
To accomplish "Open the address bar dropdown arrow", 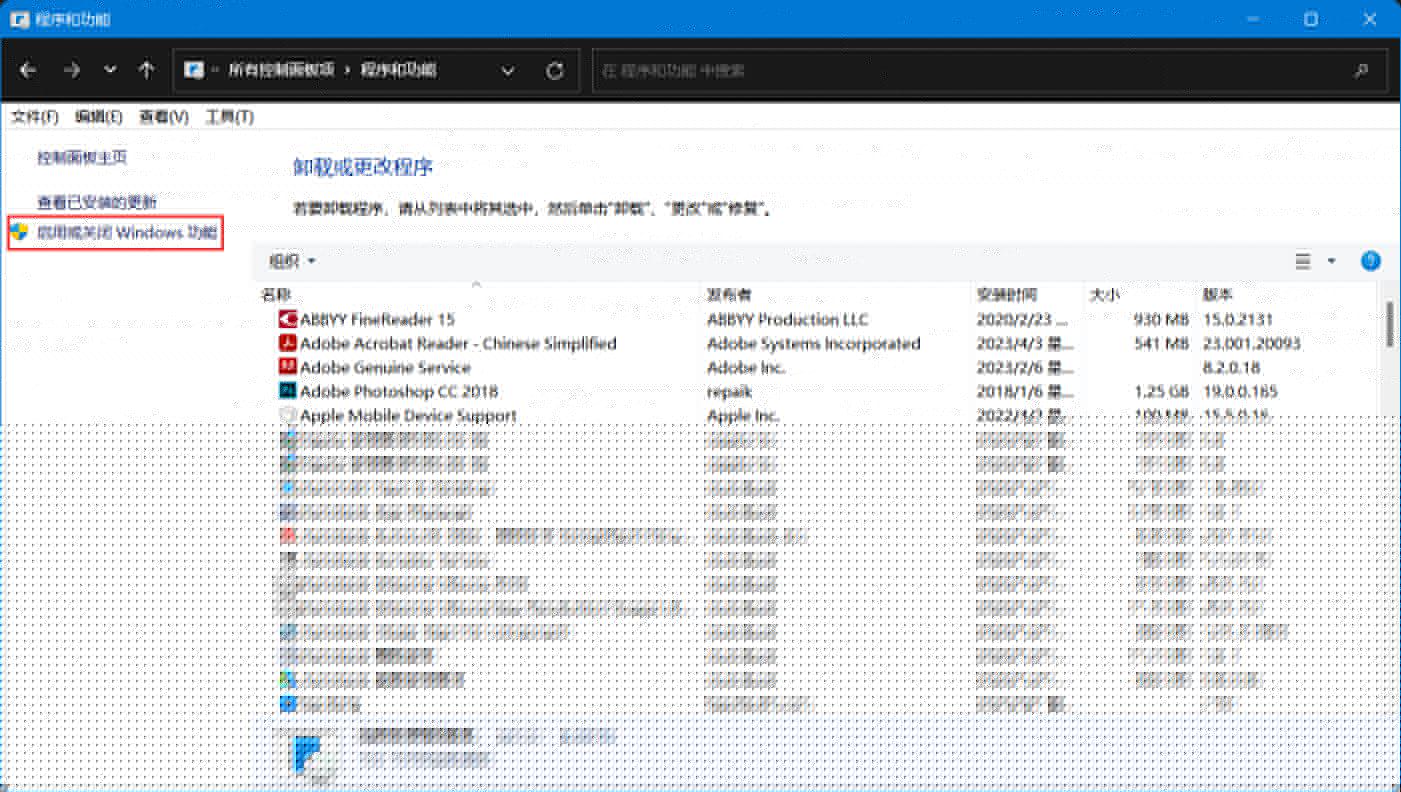I will 508,70.
